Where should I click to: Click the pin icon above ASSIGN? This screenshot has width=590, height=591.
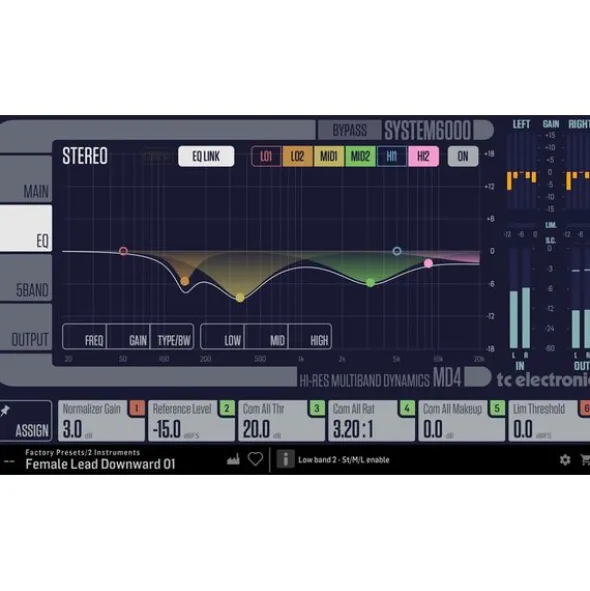point(5,410)
